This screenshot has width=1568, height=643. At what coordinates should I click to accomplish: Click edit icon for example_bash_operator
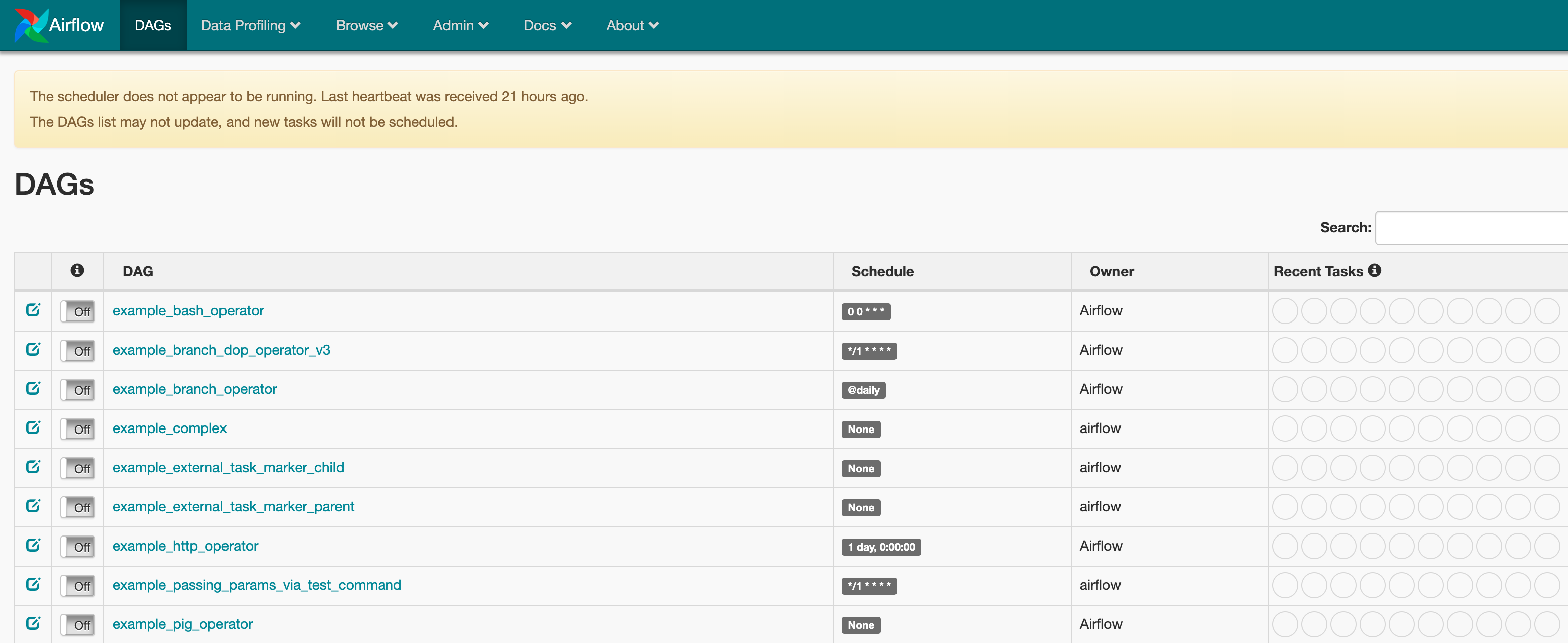(x=33, y=310)
